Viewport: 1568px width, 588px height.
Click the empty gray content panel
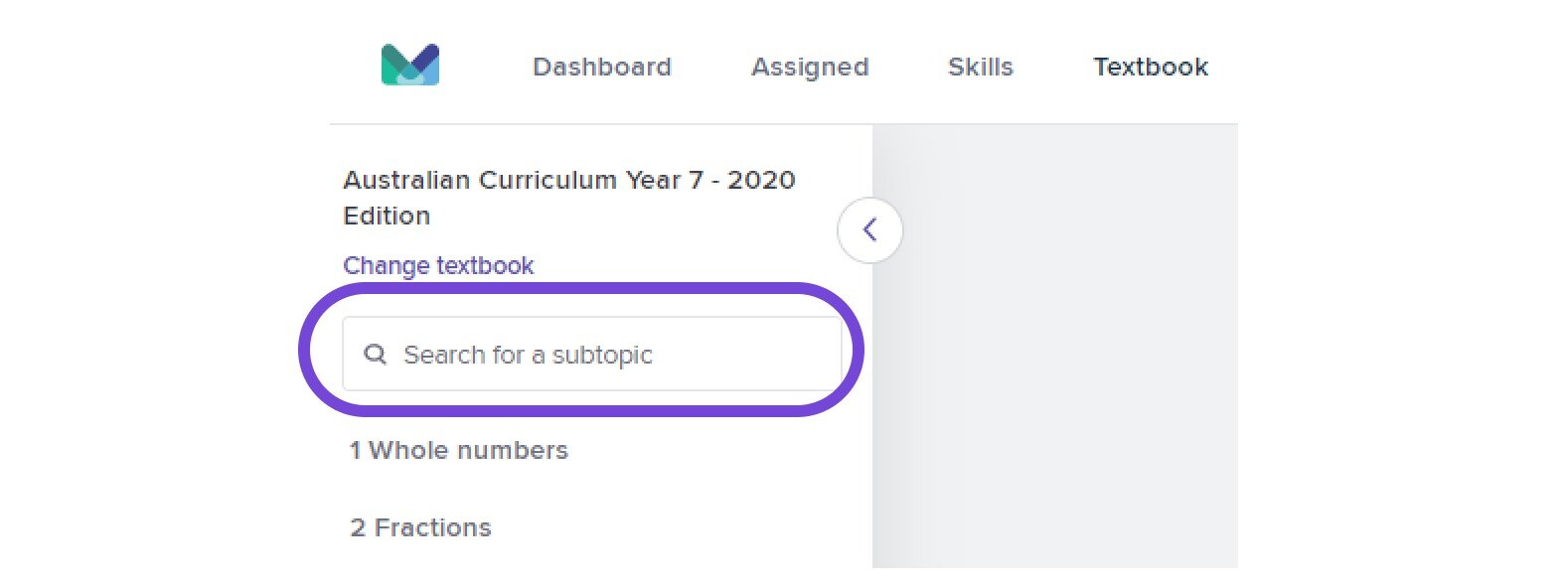1055,346
